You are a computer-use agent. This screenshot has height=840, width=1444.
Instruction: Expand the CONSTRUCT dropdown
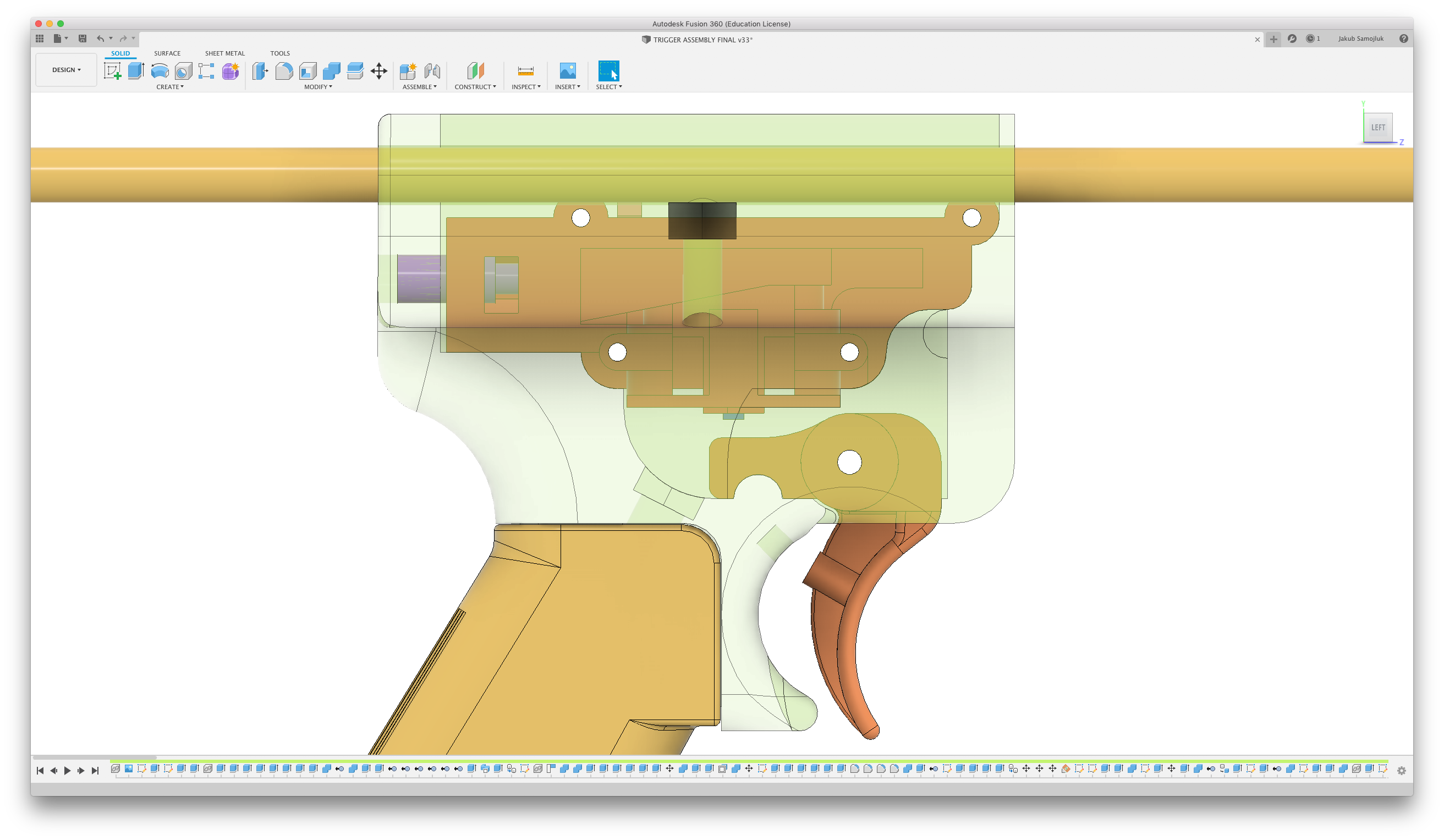point(475,87)
